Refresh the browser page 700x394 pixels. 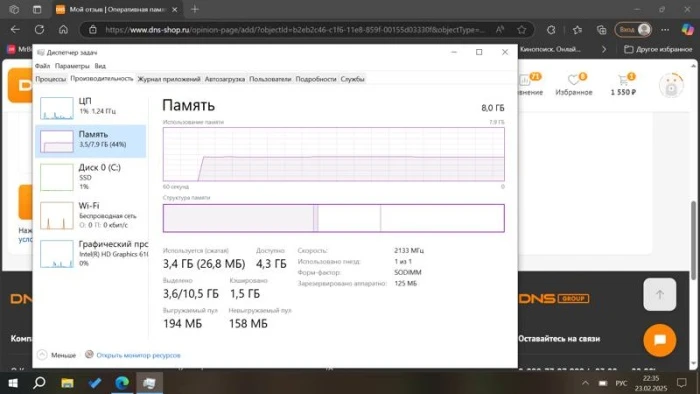(x=39, y=29)
